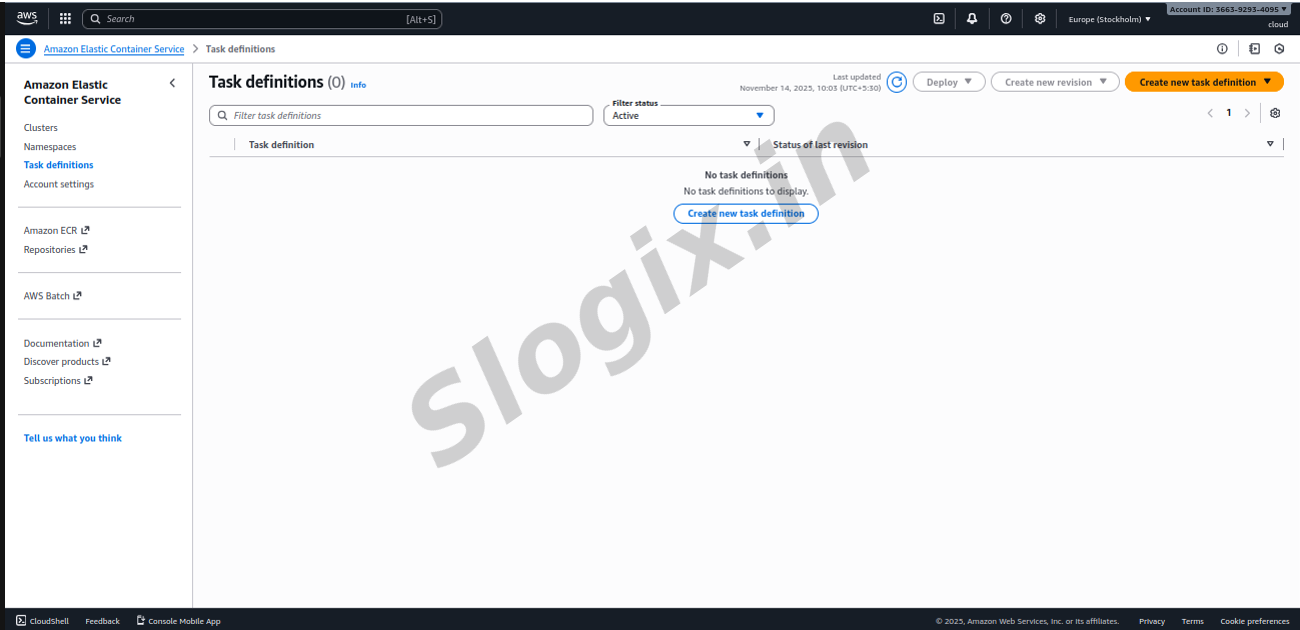Collapse the ECS sidebar panel

tap(172, 83)
